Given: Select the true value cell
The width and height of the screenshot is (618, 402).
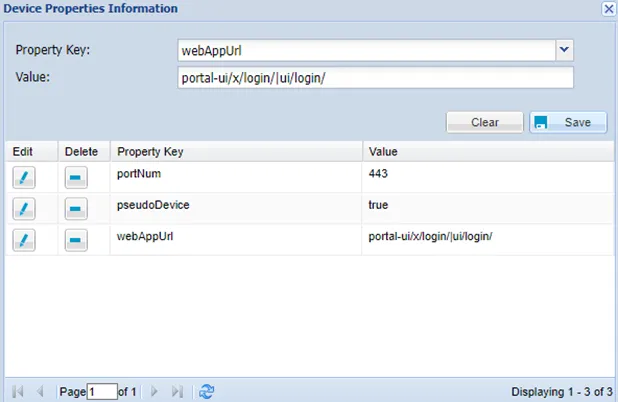Looking at the screenshot, I should click(x=488, y=208).
